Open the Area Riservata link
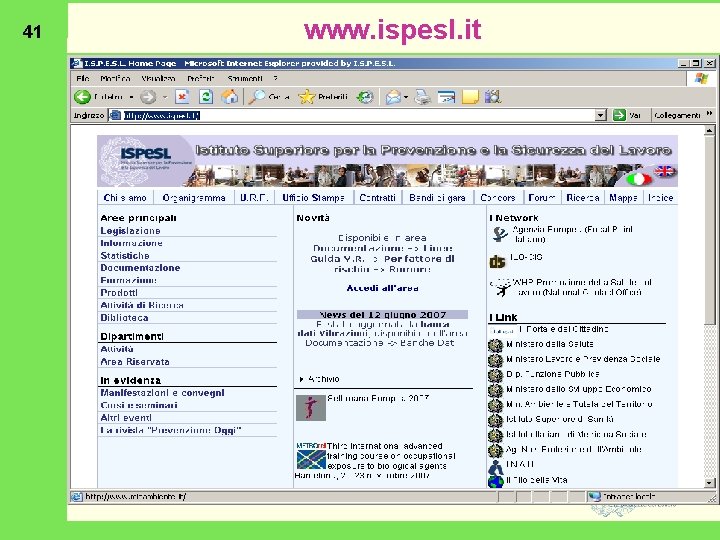This screenshot has height=540, width=720. (135, 362)
